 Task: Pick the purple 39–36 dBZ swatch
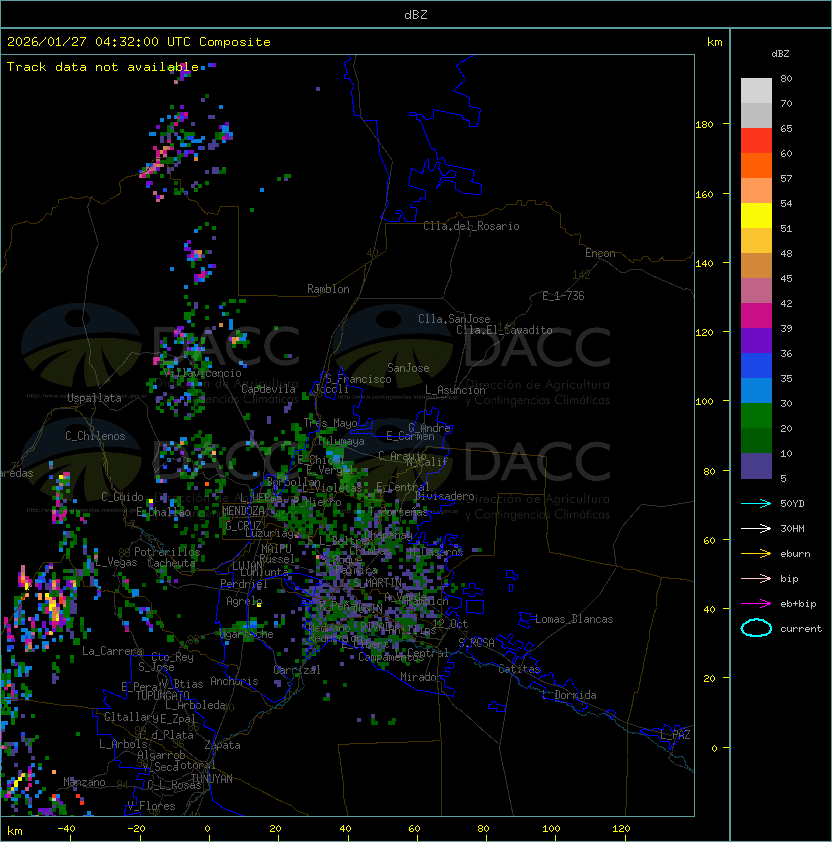pyautogui.click(x=756, y=340)
